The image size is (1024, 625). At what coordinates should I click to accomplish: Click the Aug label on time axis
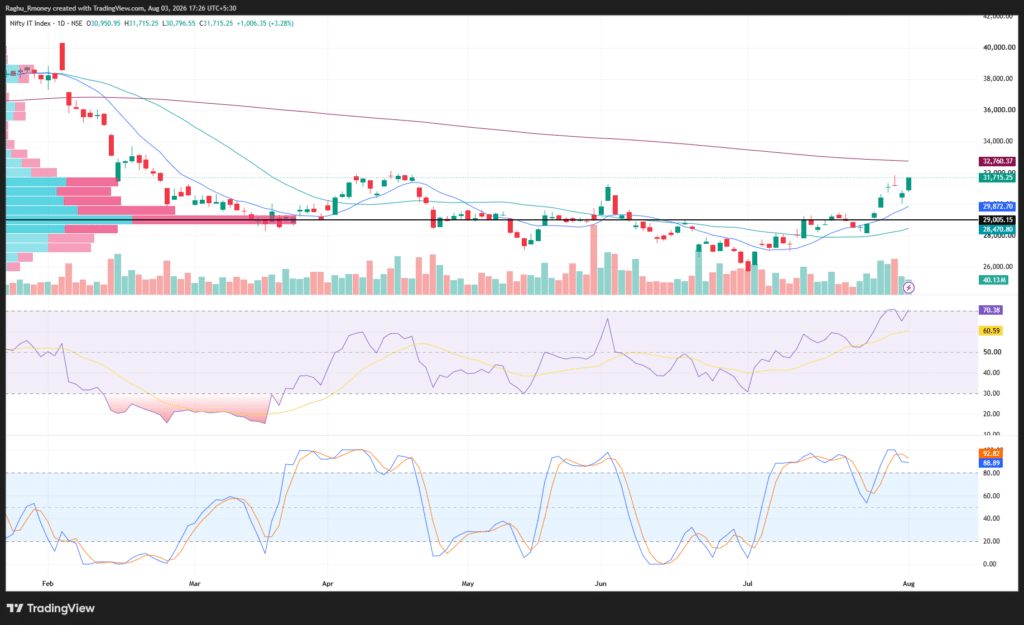click(x=908, y=584)
